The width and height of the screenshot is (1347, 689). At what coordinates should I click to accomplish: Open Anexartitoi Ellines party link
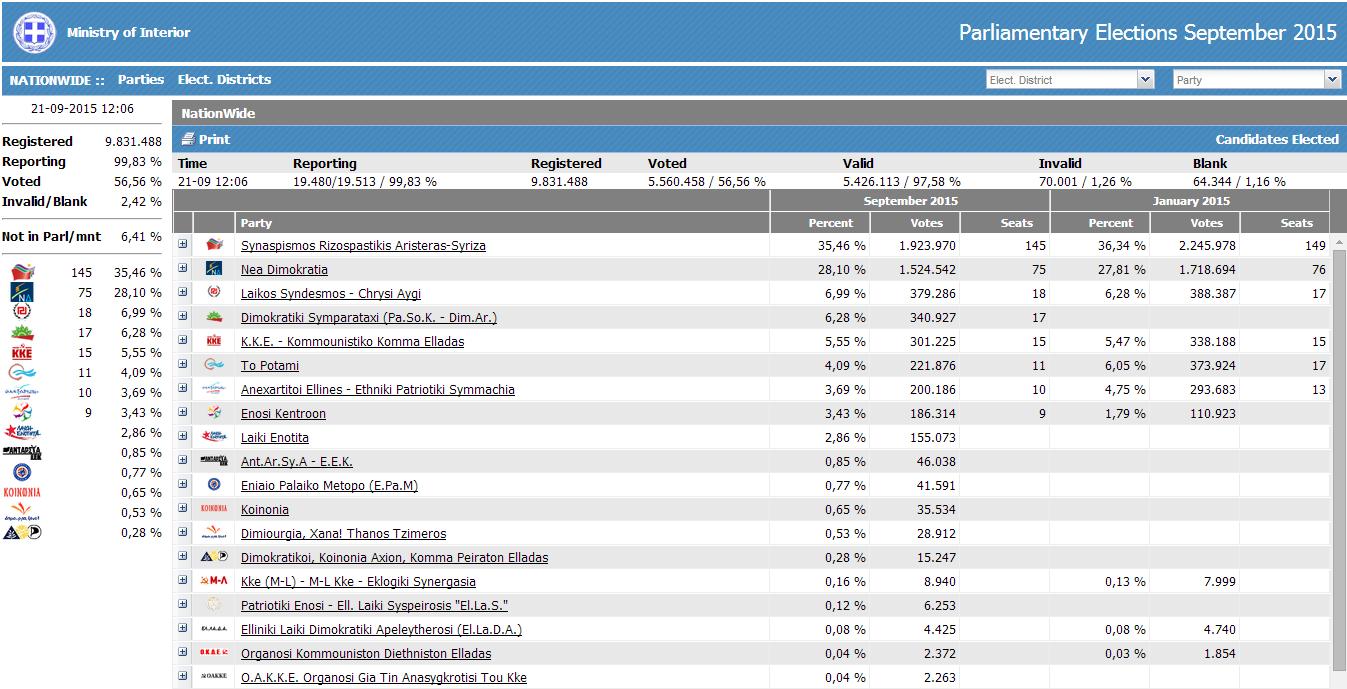tap(377, 390)
